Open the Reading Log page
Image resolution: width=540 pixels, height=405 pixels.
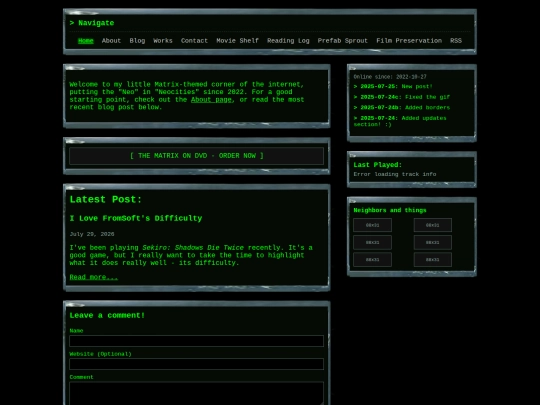(288, 41)
